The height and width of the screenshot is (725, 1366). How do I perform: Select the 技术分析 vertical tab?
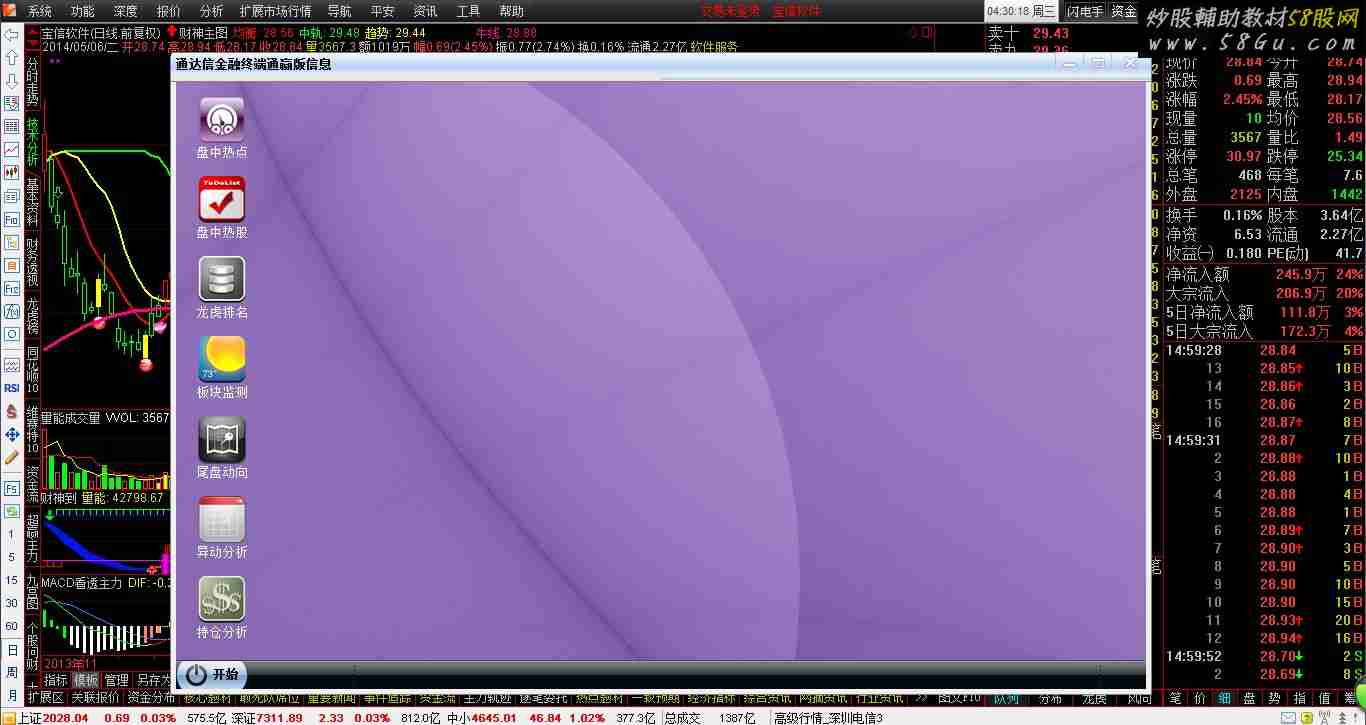32,143
